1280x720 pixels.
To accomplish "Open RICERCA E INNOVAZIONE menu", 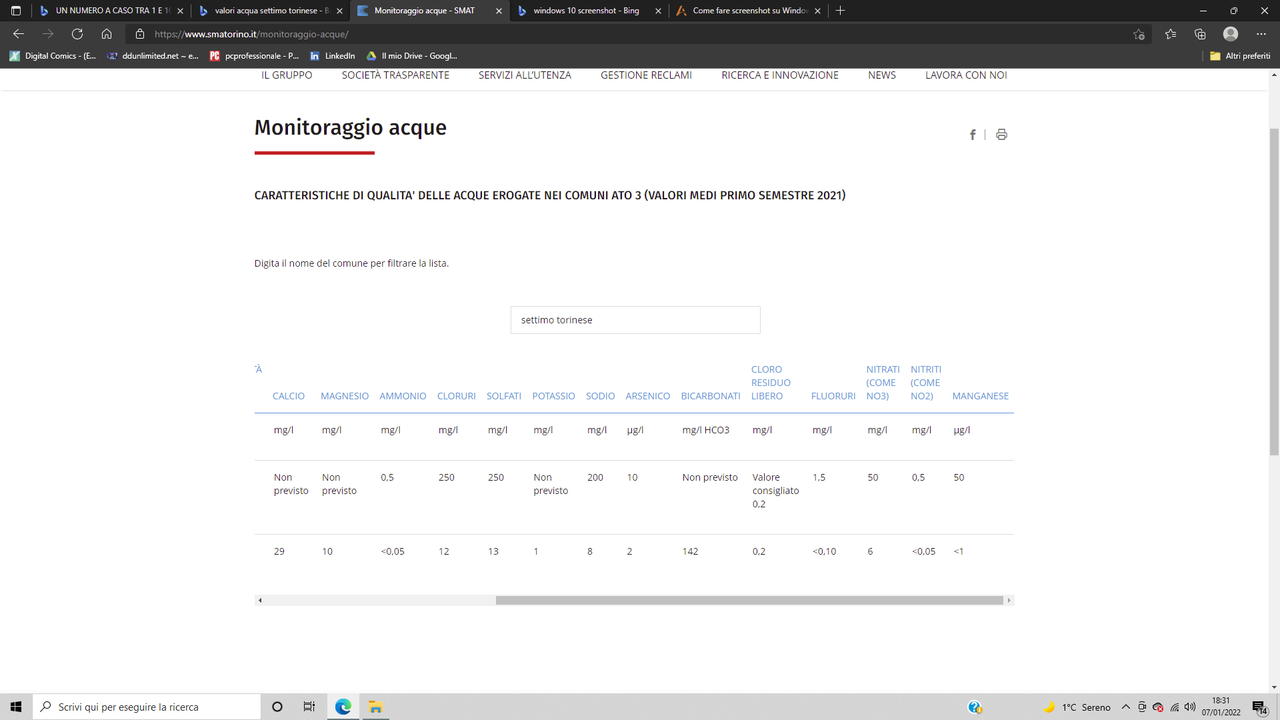I will (x=780, y=75).
